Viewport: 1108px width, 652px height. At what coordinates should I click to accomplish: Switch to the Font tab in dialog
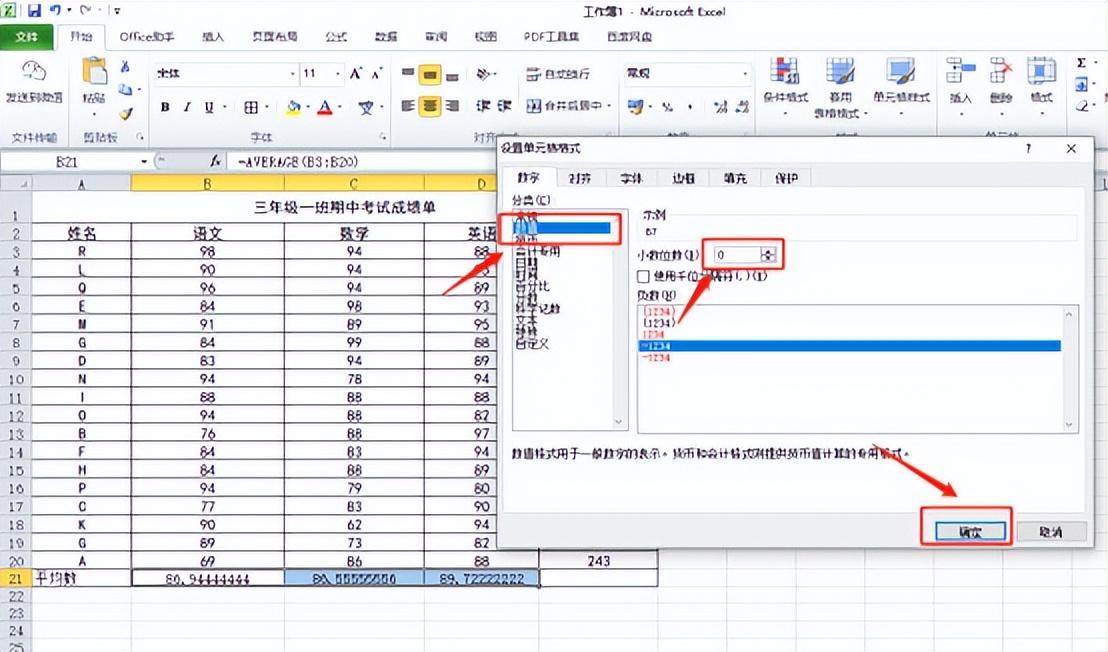[631, 178]
